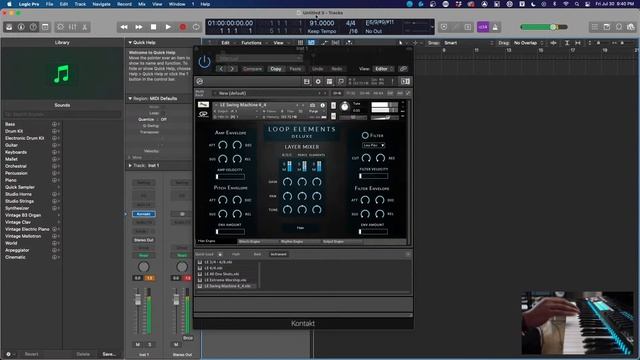Toggle the Filter enable circle in Loop Elements
The width and height of the screenshot is (640, 360).
(x=365, y=135)
